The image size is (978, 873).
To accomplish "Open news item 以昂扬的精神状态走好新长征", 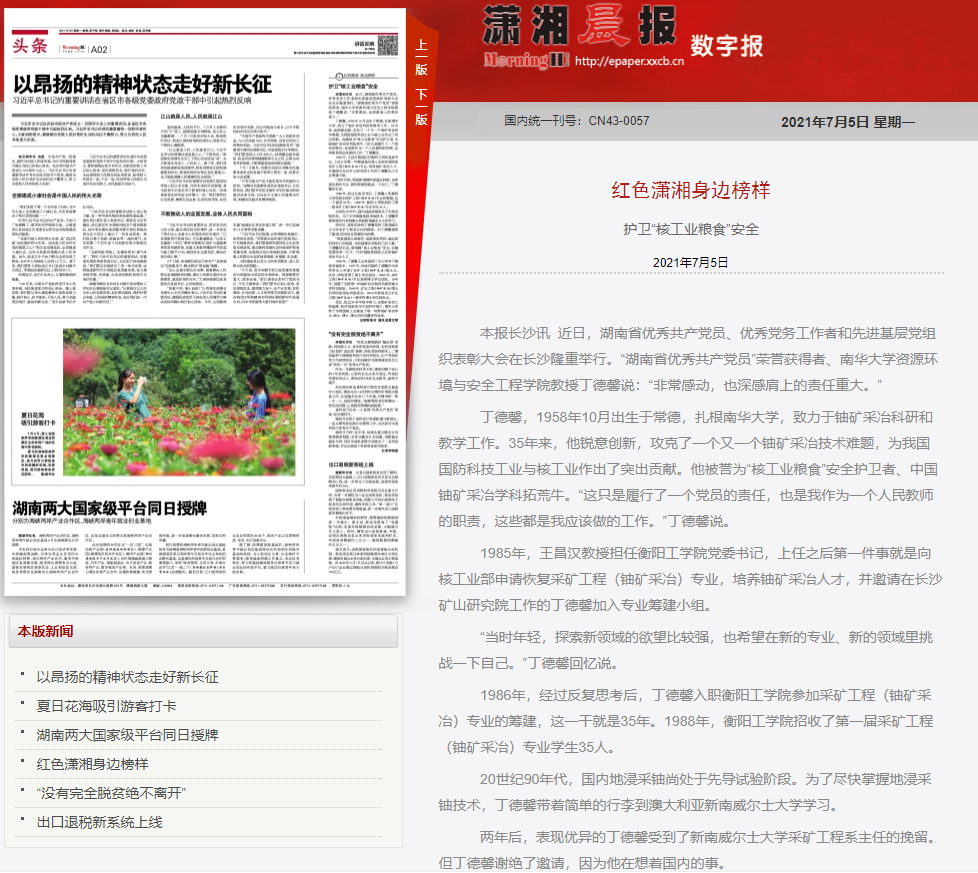I will [128, 677].
